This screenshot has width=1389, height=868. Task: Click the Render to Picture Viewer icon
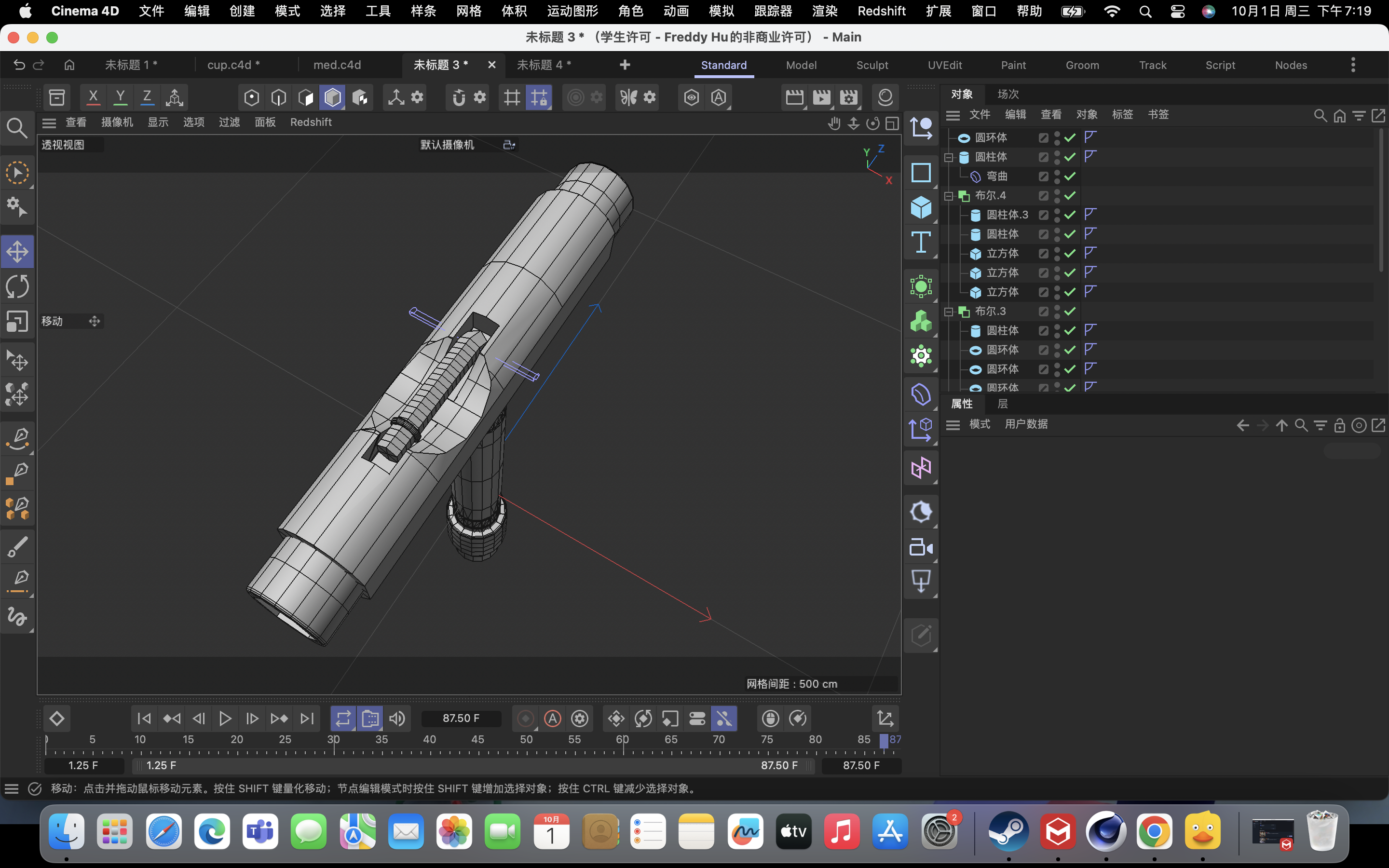click(x=821, y=97)
